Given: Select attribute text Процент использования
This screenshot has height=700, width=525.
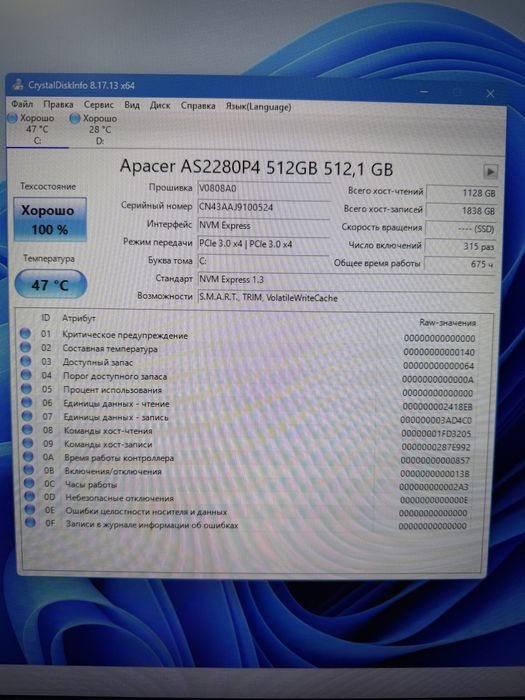Looking at the screenshot, I should [x=112, y=390].
